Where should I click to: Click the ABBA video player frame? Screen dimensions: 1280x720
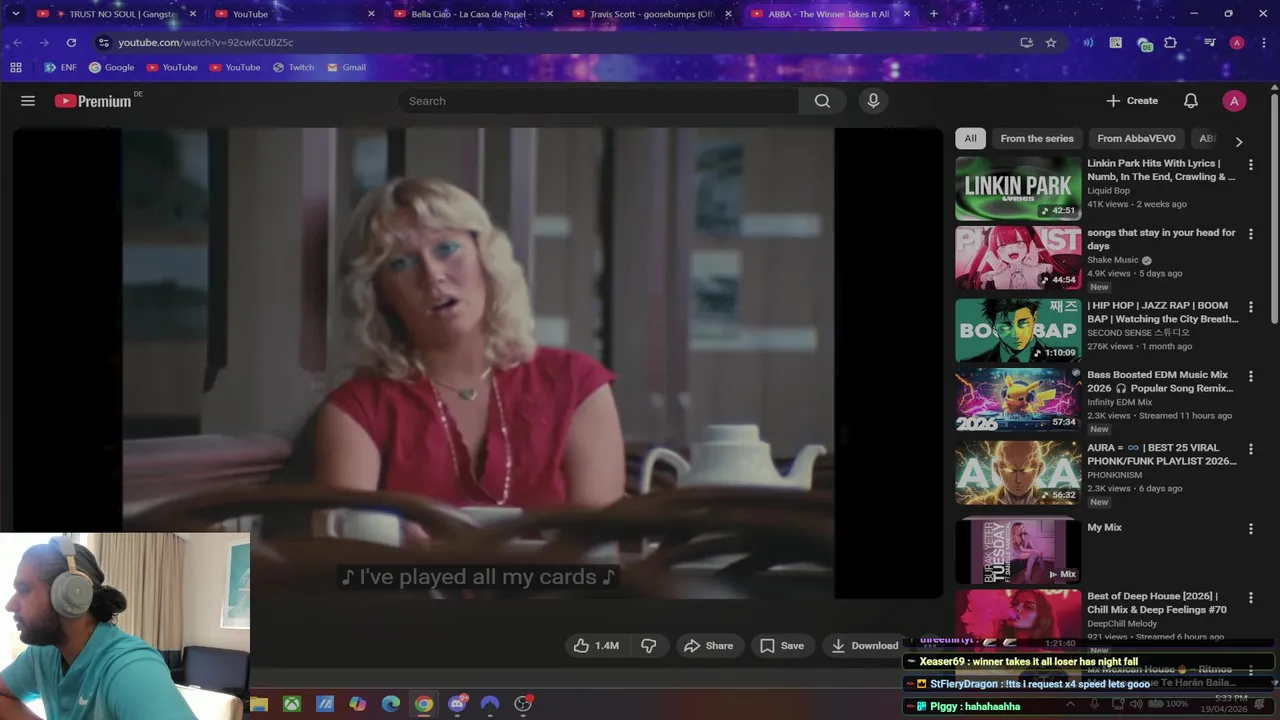(x=478, y=363)
